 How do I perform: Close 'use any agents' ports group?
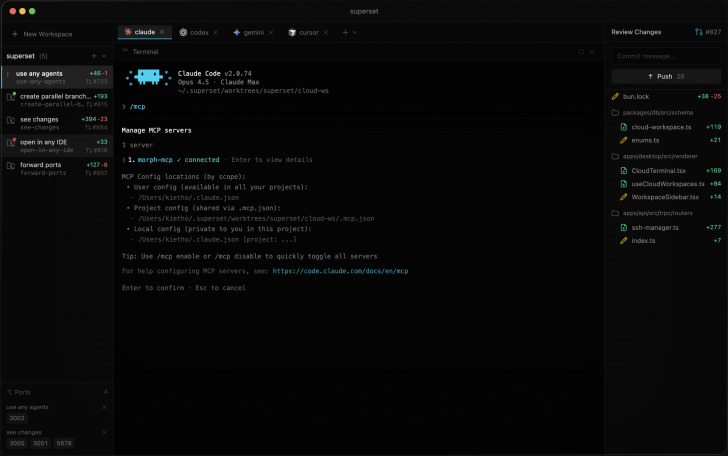point(104,407)
